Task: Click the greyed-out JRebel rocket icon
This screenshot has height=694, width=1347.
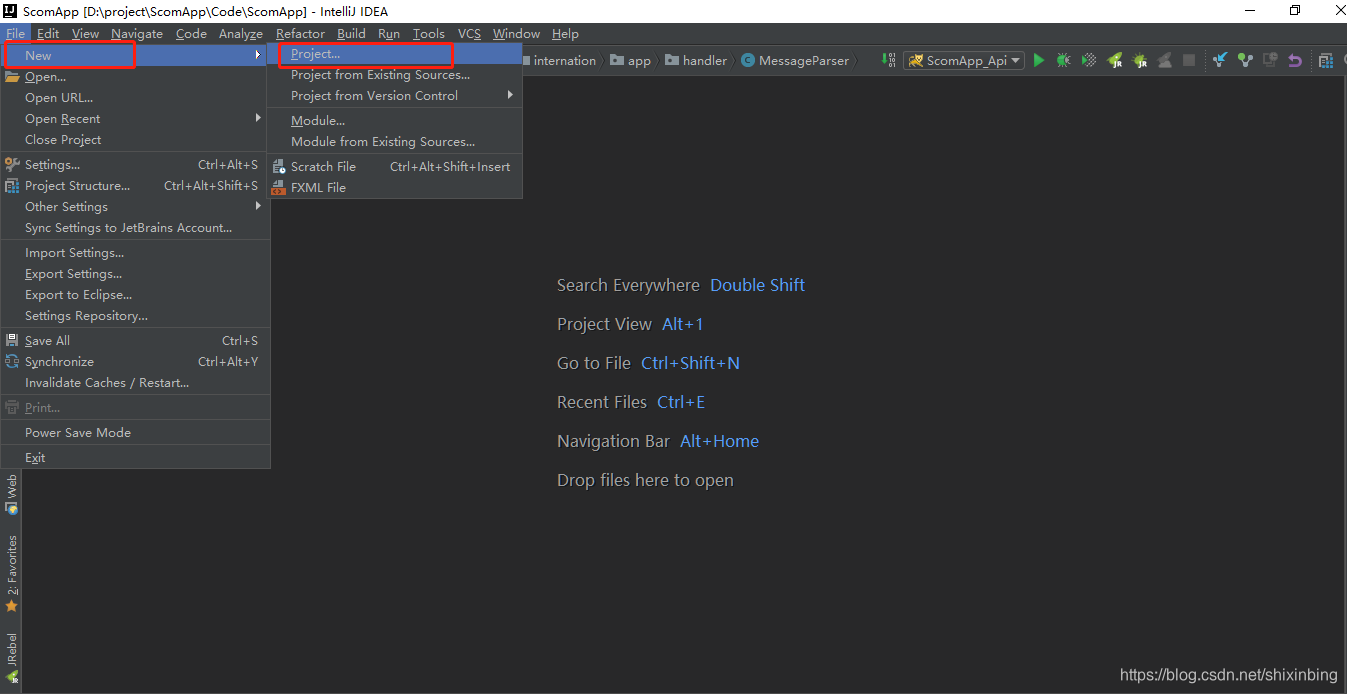Action: [x=1165, y=60]
